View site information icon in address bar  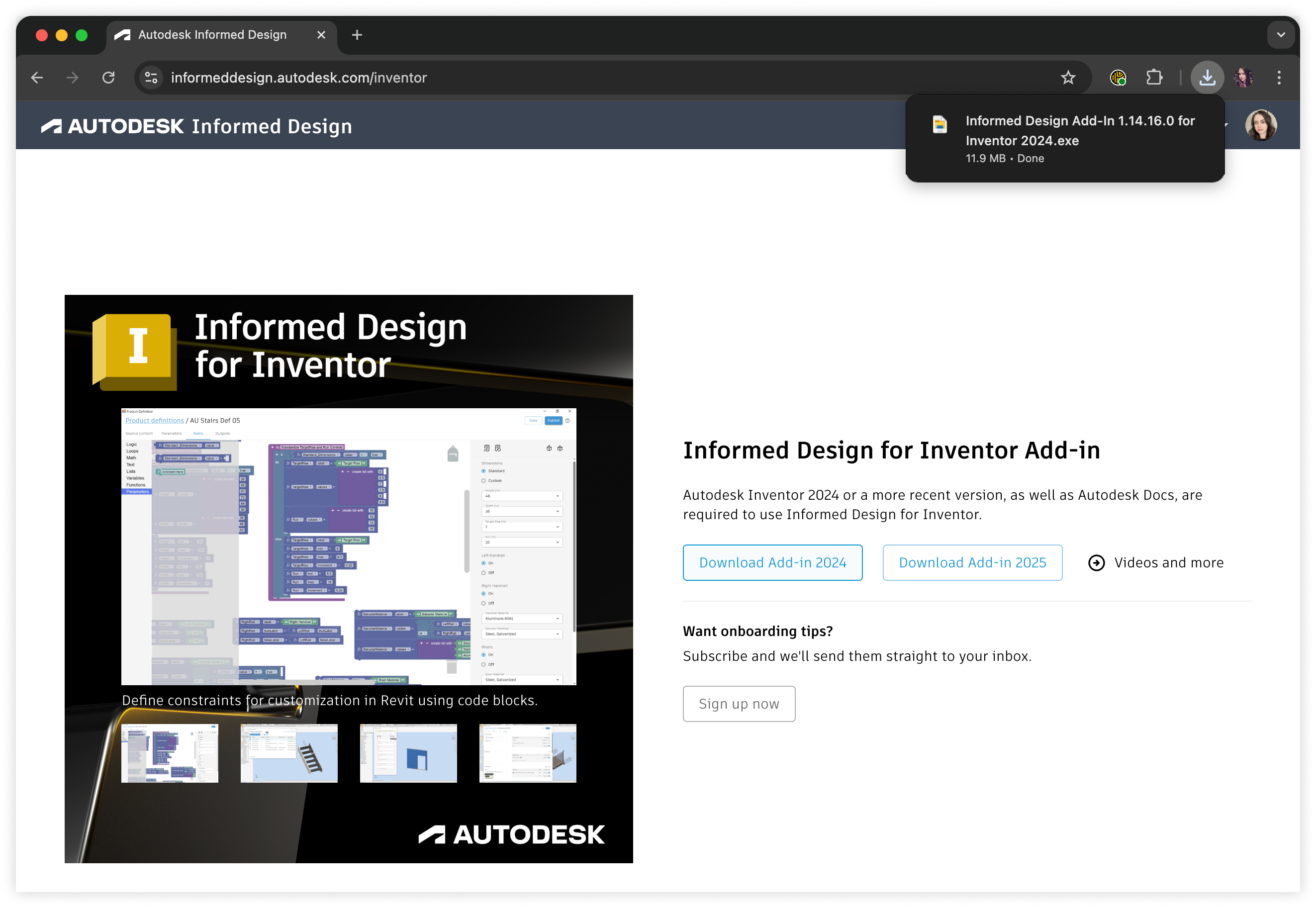pos(151,78)
